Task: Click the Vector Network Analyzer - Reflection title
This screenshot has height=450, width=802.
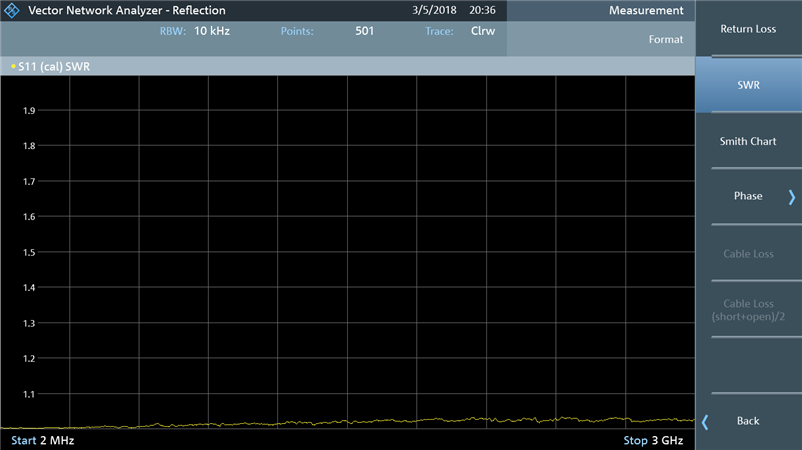Action: 127,10
